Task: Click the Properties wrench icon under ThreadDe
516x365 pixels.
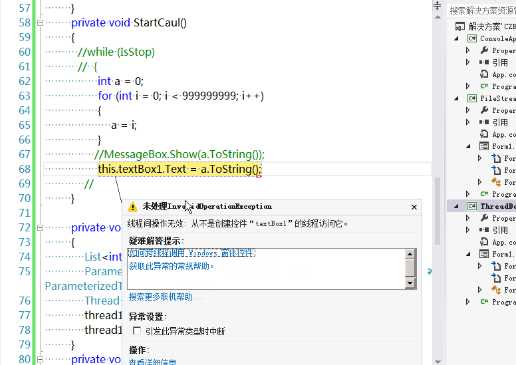Action: [484, 218]
